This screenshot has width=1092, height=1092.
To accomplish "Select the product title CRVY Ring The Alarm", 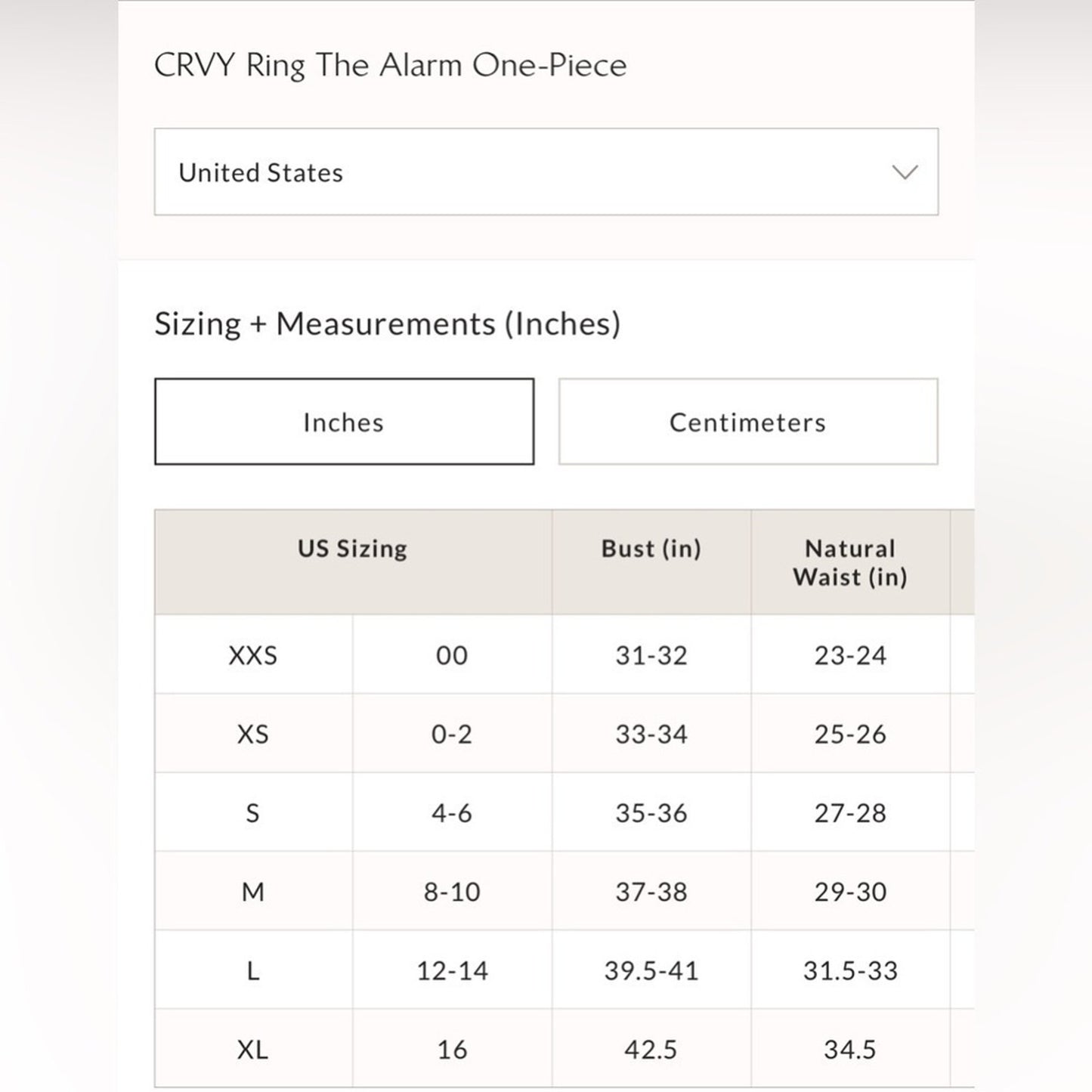I will click(x=390, y=65).
